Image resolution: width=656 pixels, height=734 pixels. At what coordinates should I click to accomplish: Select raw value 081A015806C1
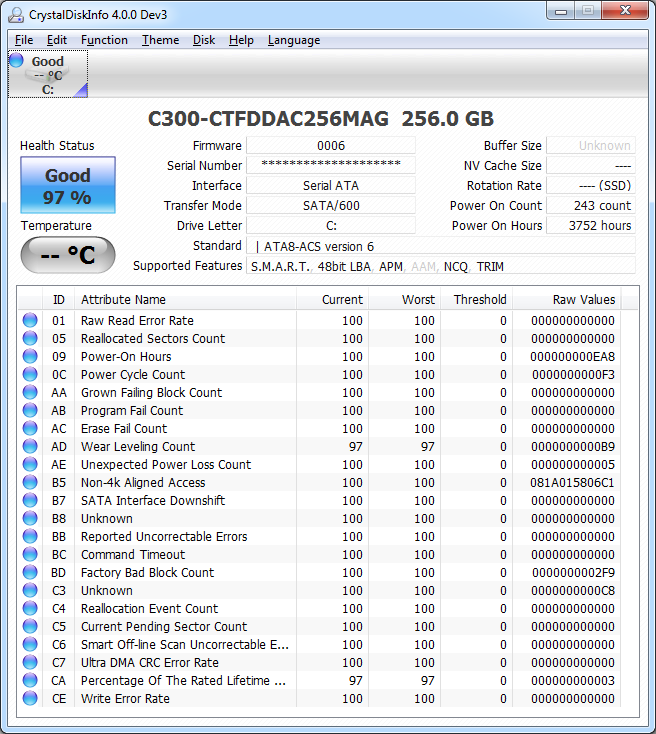tap(572, 483)
